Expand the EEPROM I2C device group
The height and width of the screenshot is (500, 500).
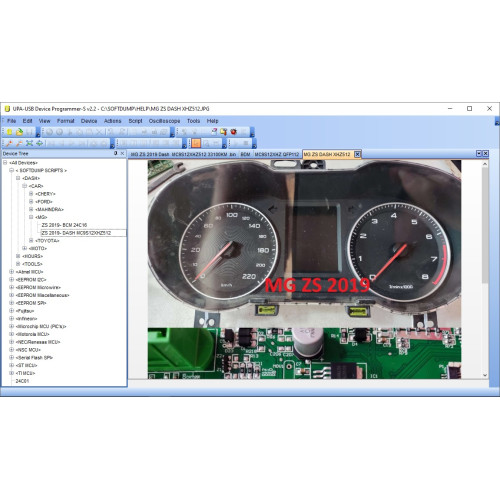(x=11, y=279)
